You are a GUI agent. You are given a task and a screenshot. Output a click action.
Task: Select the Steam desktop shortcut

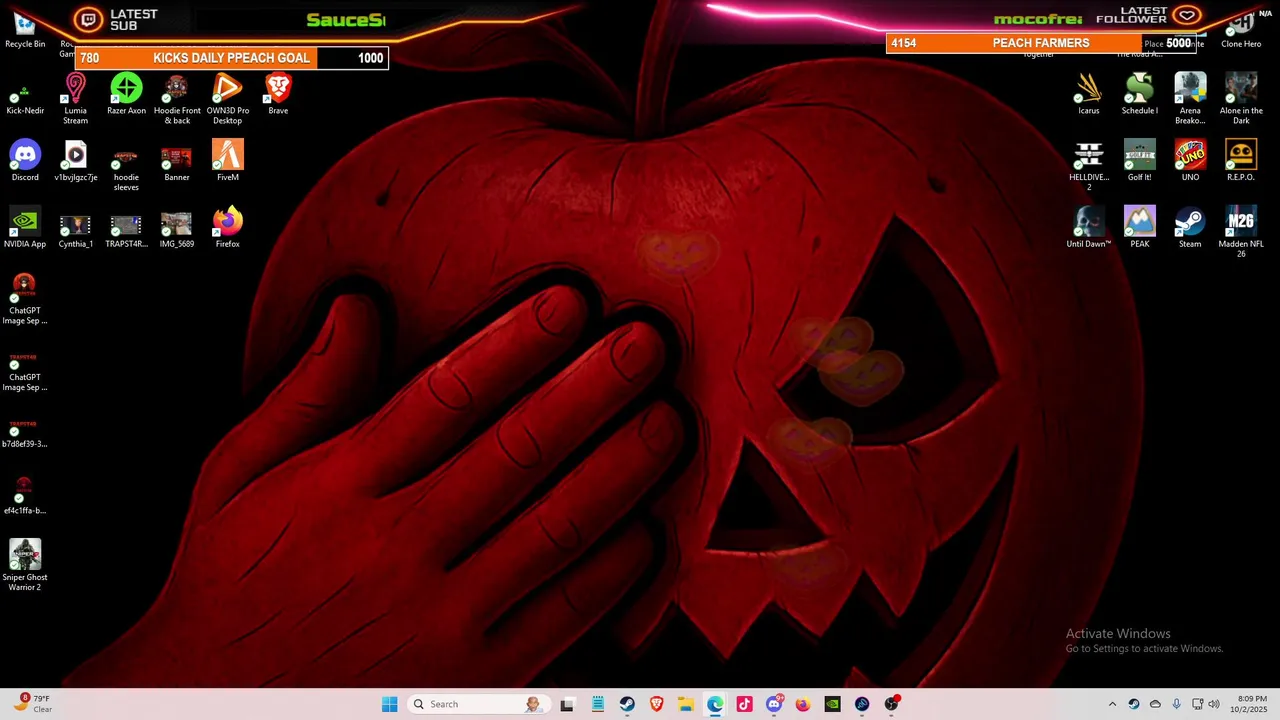(x=1190, y=228)
